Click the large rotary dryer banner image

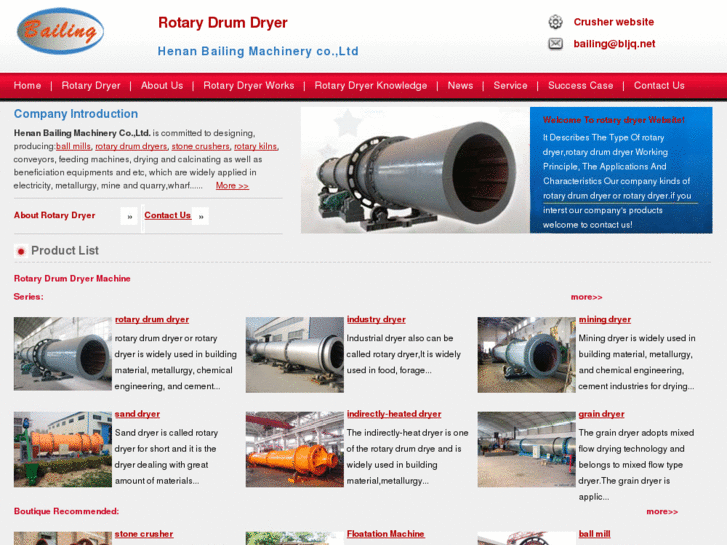point(415,170)
